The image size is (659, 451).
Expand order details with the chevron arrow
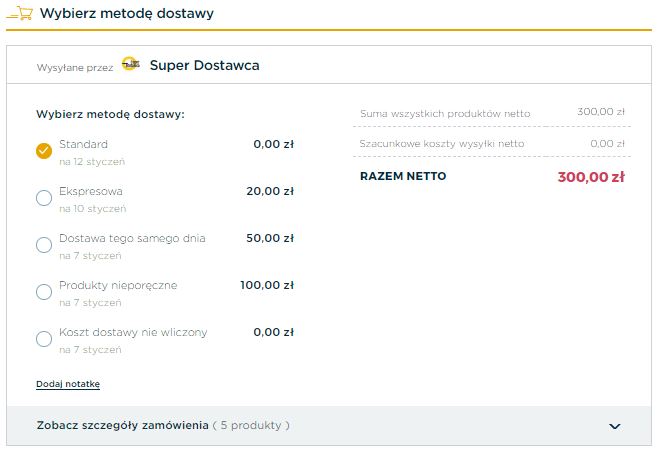[614, 426]
